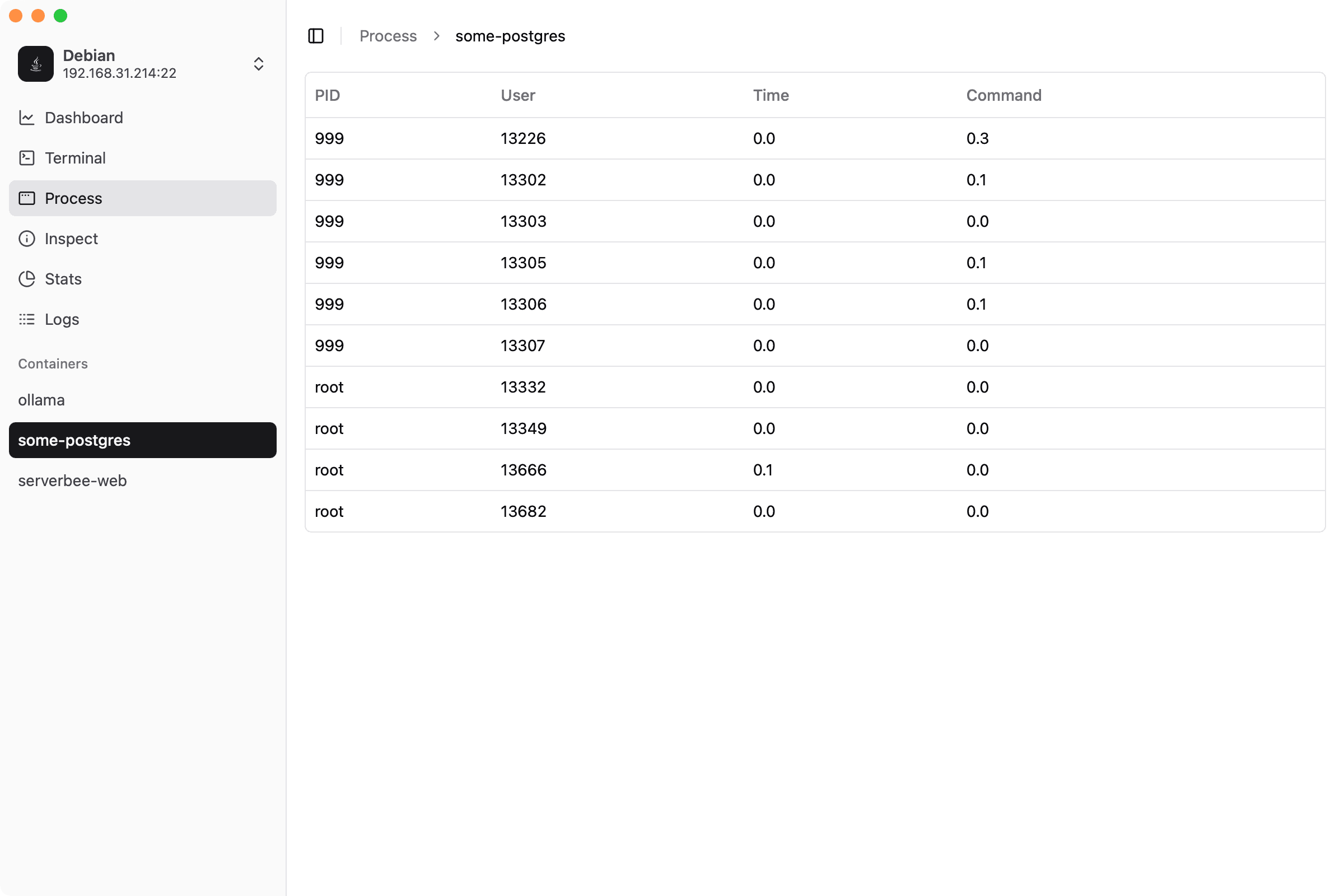Click the Process breadcrumb link

[388, 36]
